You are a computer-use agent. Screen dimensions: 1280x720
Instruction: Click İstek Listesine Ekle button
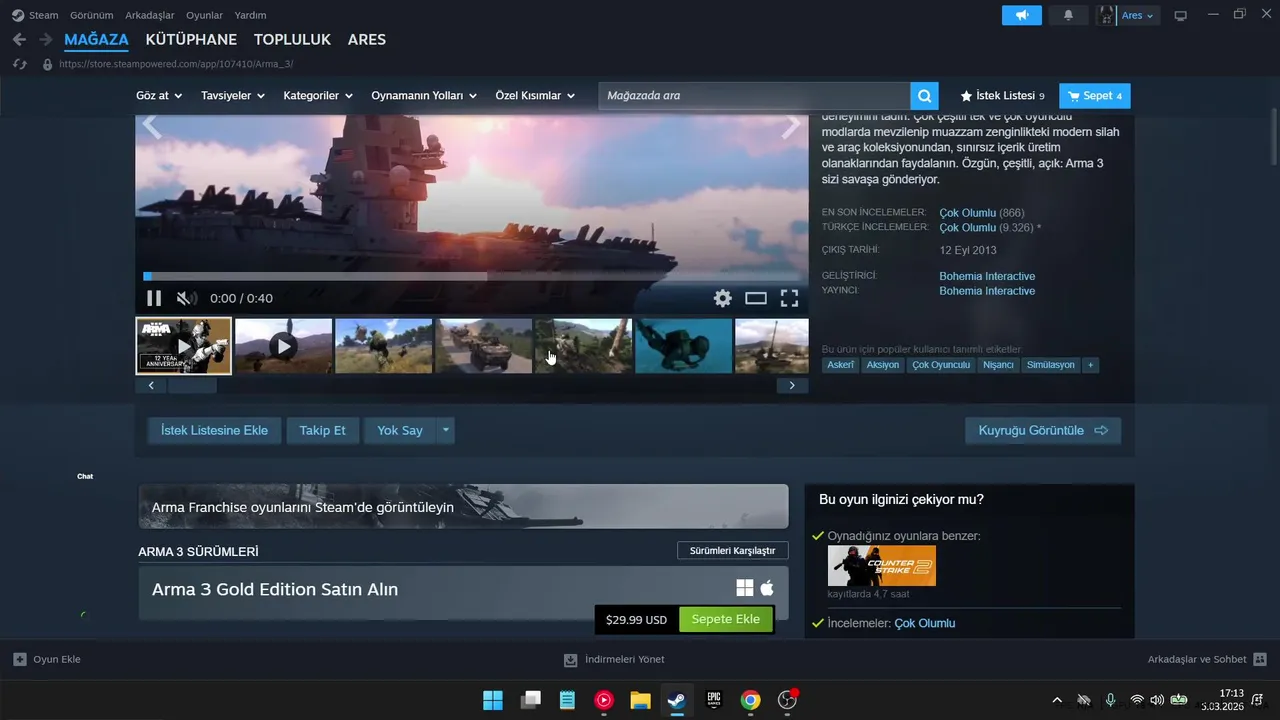[214, 430]
